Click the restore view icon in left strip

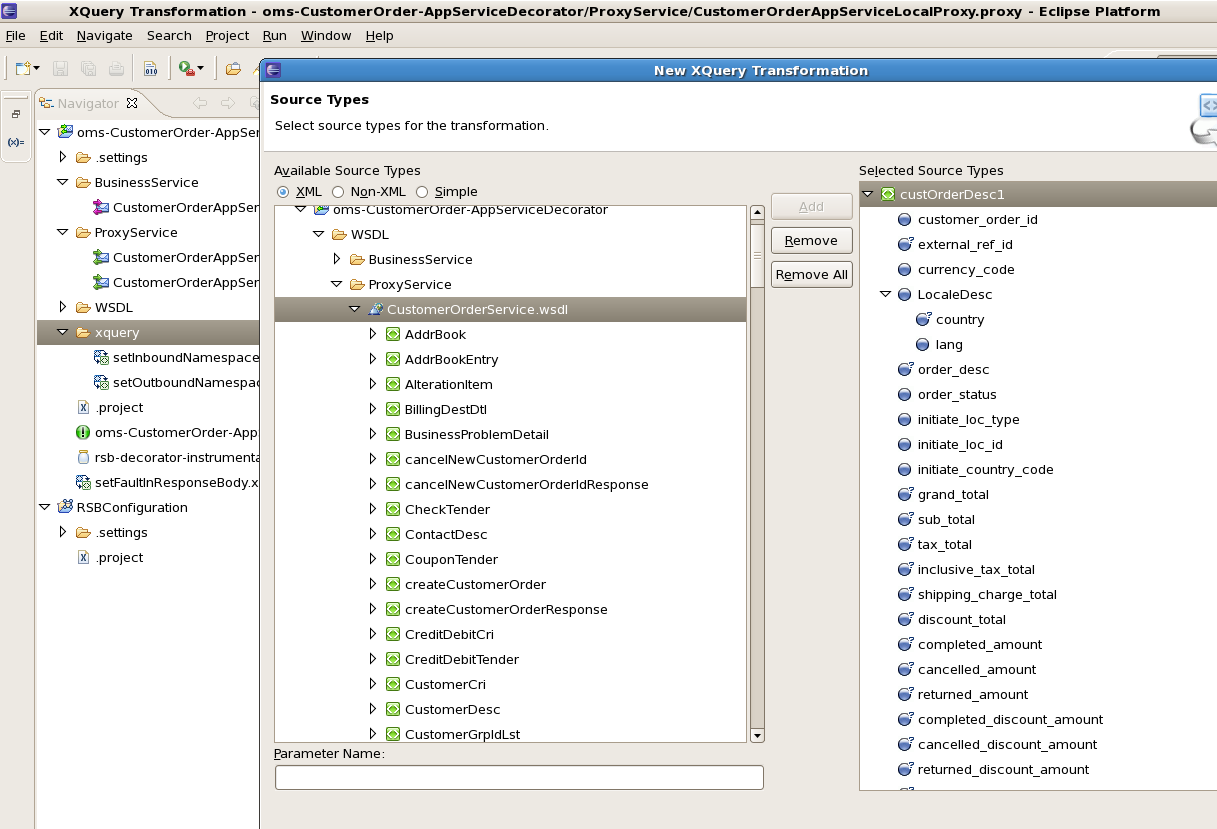coord(16,114)
